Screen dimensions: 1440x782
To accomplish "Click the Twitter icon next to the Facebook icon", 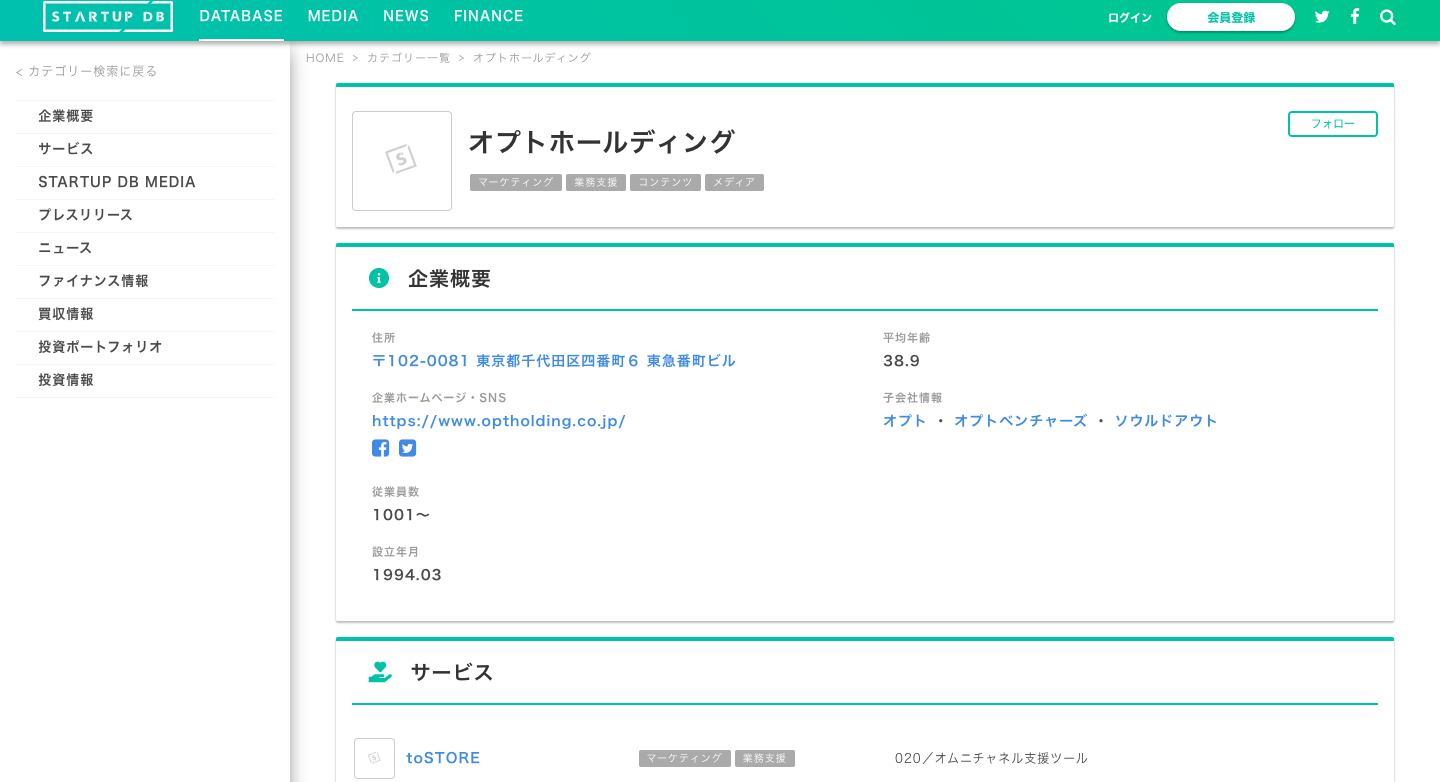I will click(407, 448).
